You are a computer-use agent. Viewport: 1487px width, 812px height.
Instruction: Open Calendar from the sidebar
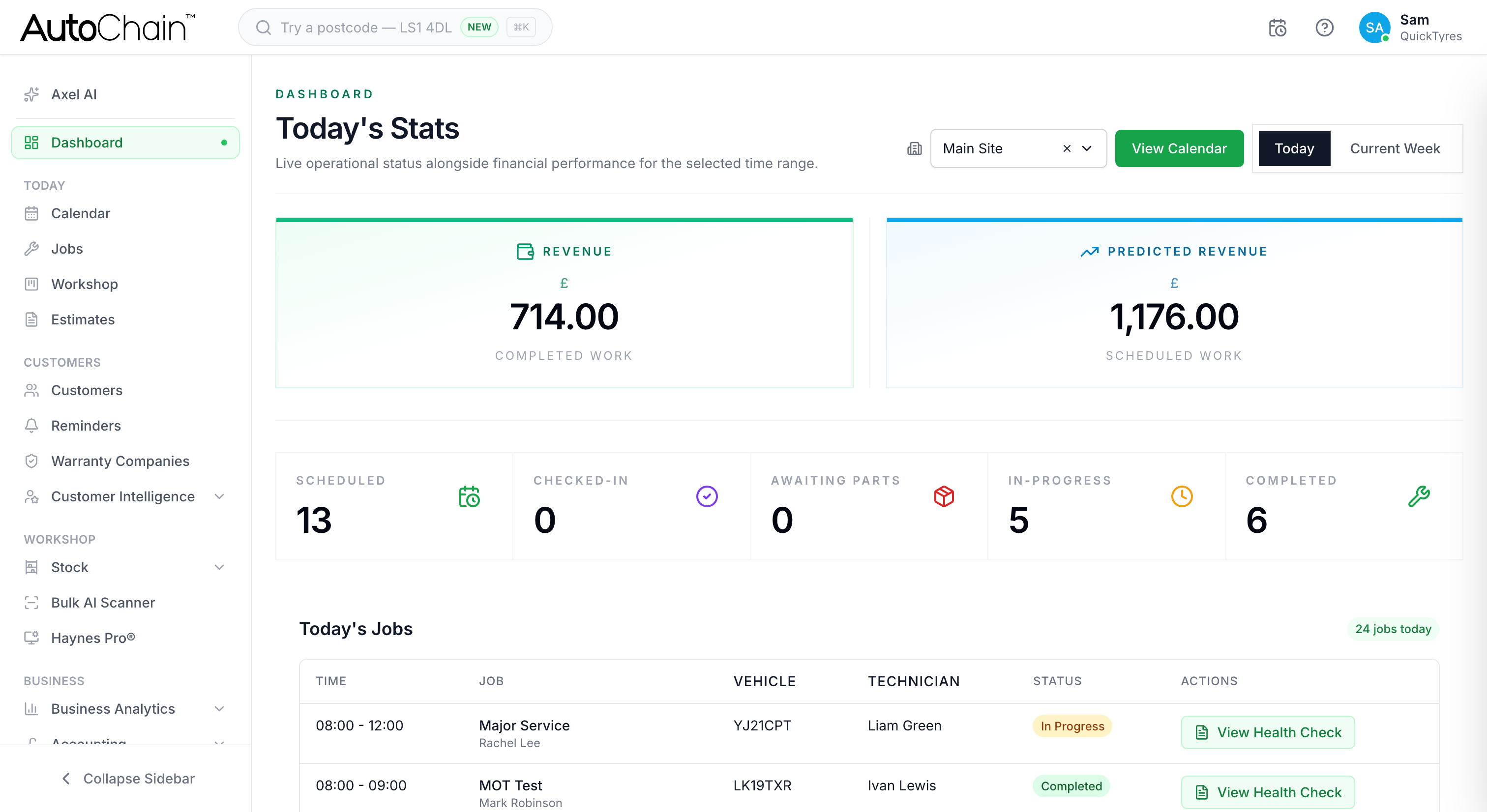(125, 213)
